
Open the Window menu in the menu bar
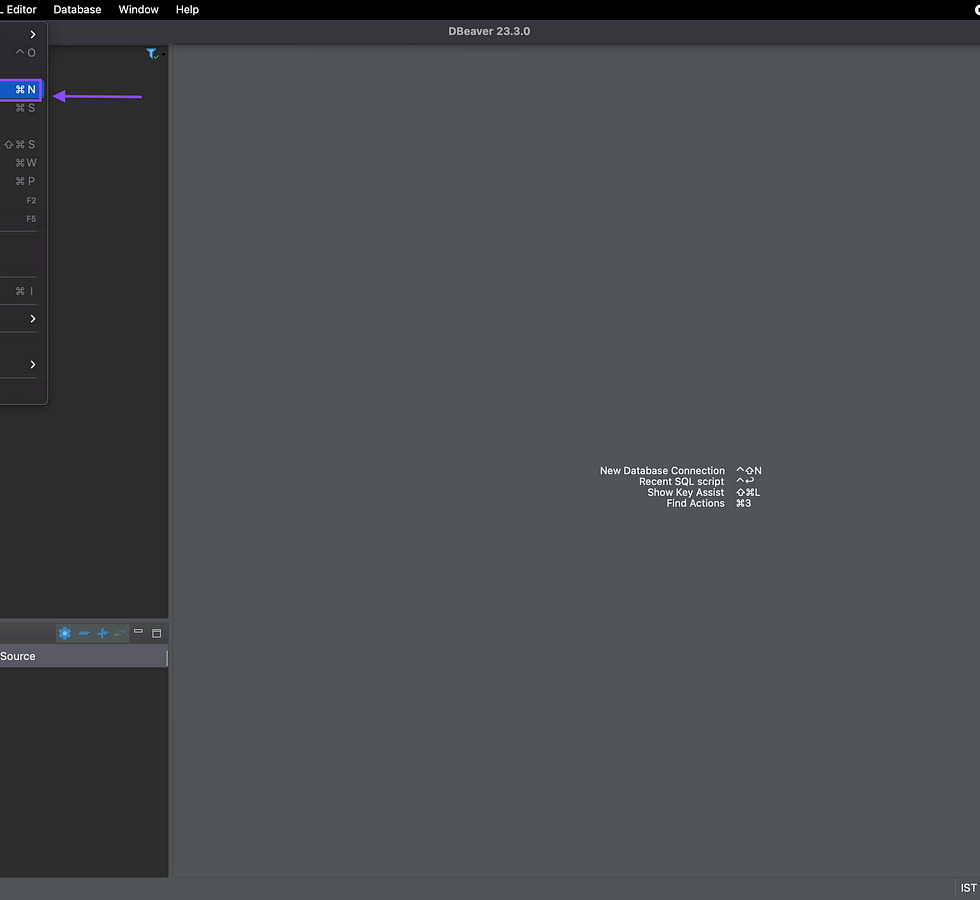pos(138,10)
